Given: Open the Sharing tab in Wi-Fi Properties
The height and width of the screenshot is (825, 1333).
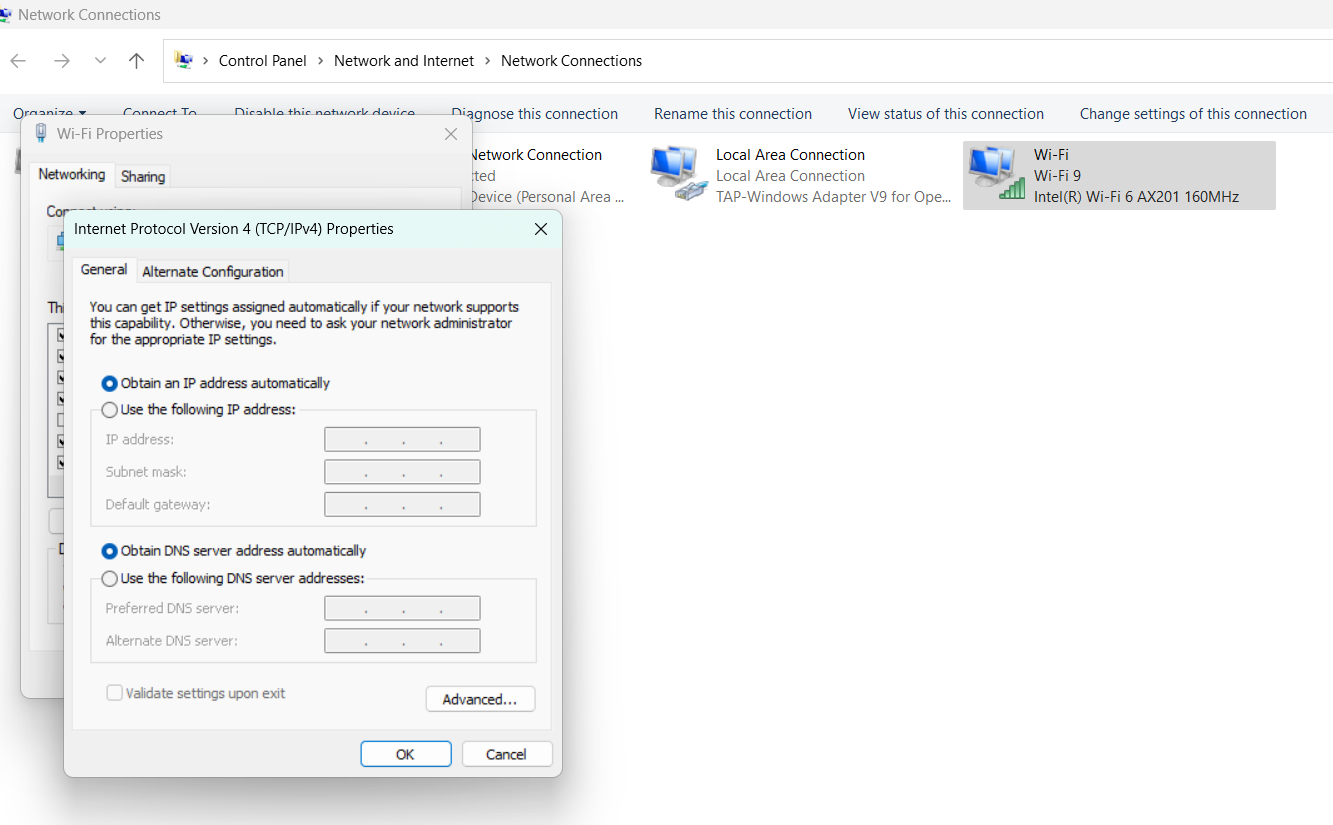Looking at the screenshot, I should [x=143, y=176].
